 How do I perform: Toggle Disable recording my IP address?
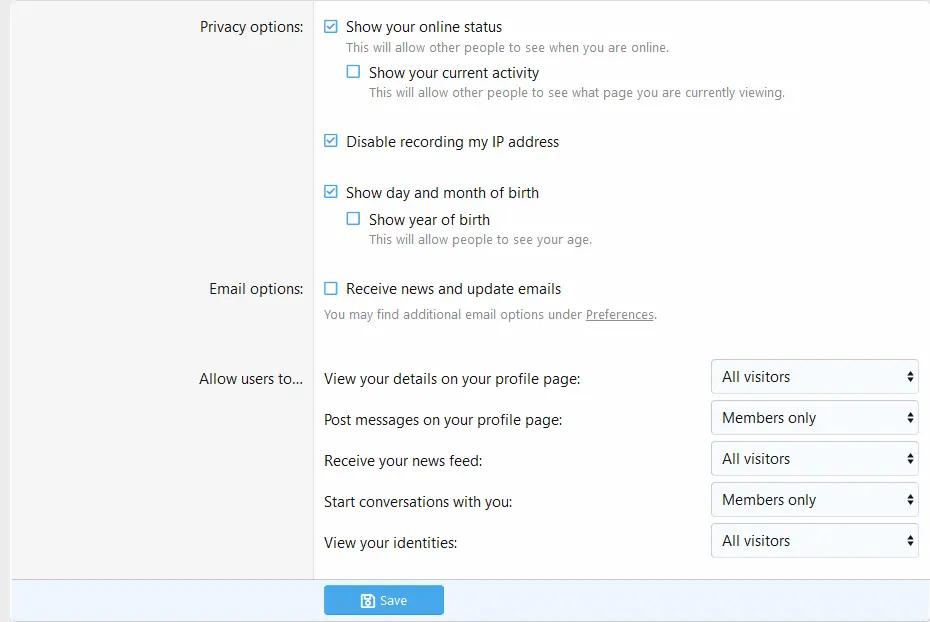pyautogui.click(x=331, y=142)
